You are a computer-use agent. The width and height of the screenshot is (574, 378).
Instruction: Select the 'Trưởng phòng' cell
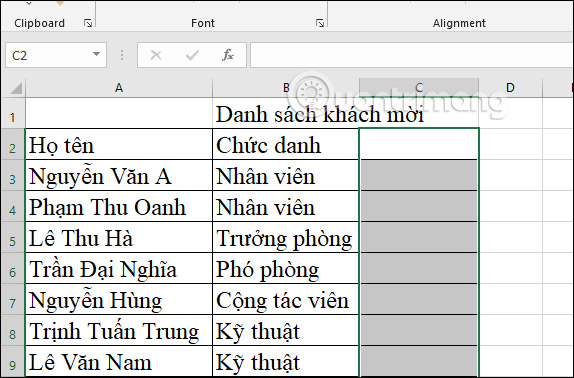(x=286, y=237)
